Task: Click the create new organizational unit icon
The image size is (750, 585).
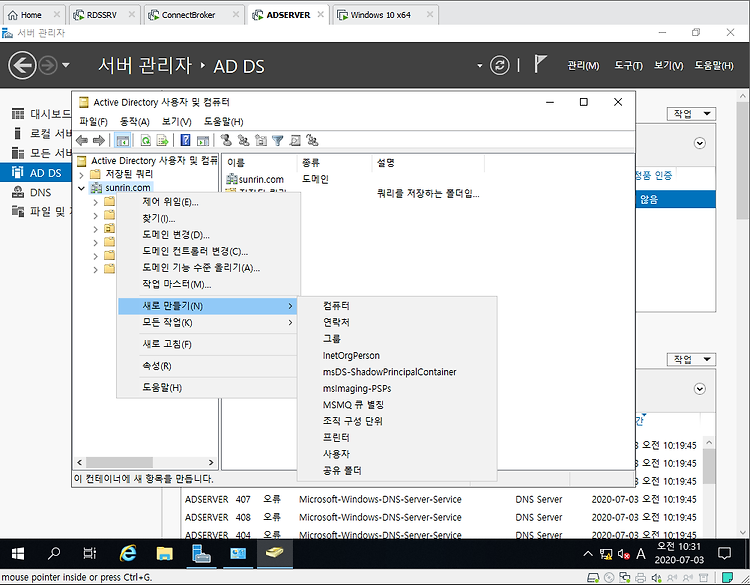Action: 261,140
